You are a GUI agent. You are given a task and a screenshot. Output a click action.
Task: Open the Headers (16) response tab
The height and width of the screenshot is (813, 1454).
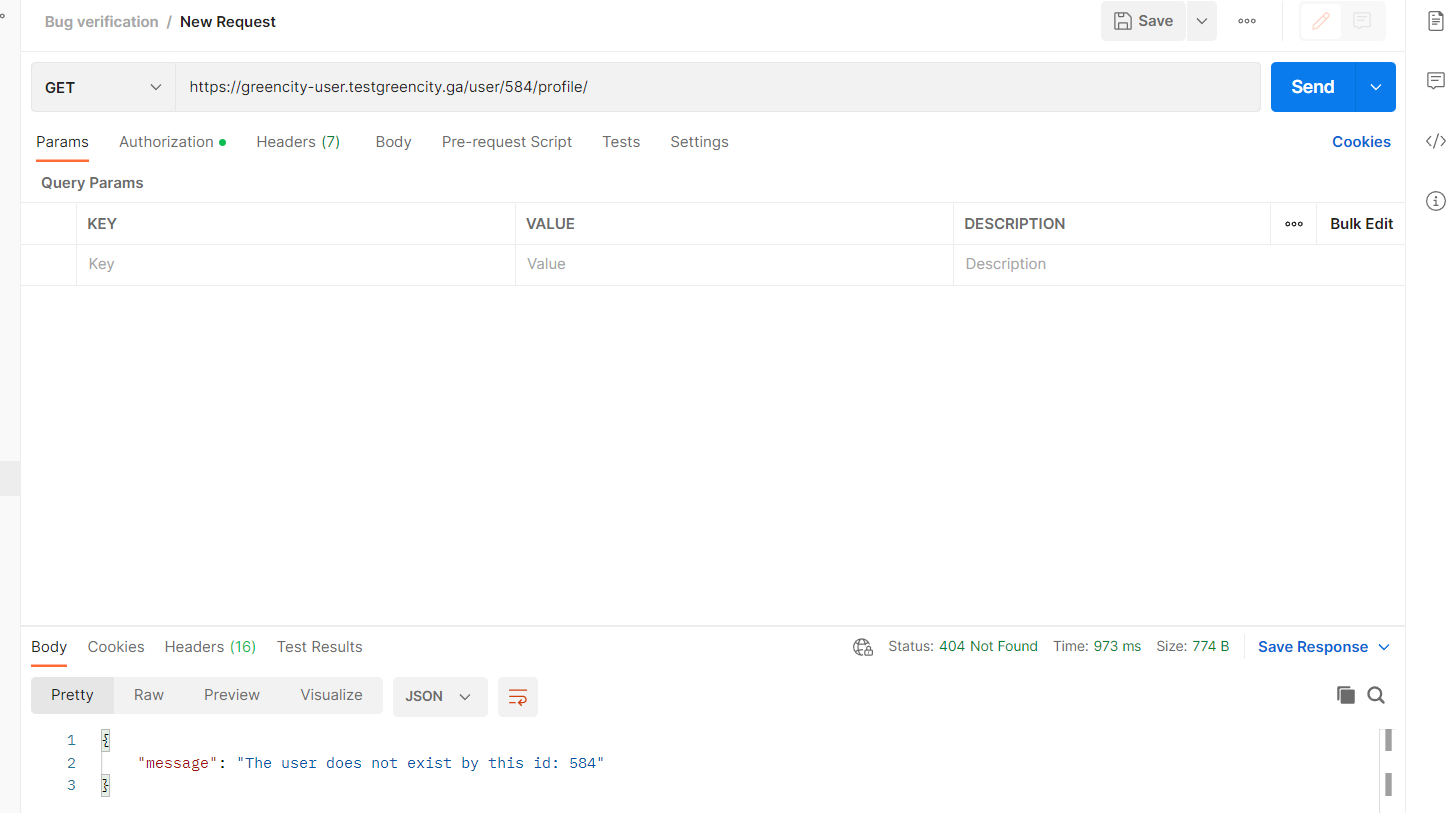[x=210, y=646]
